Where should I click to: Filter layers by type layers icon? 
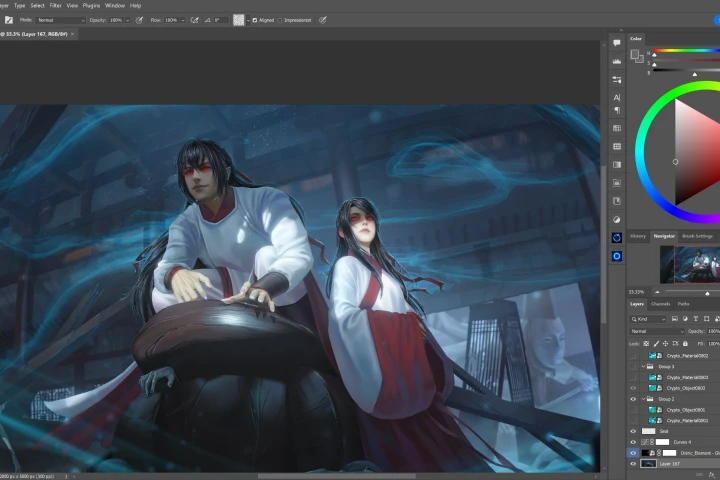point(696,319)
